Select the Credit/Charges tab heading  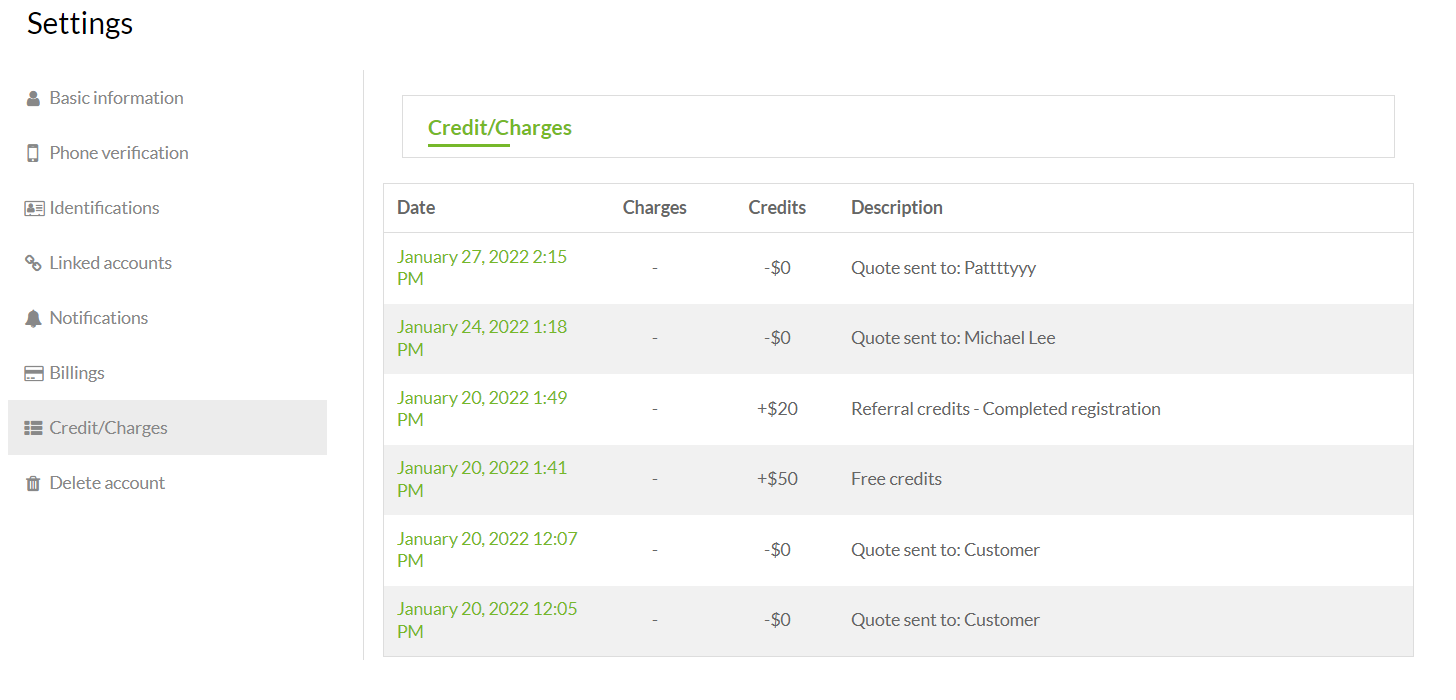(x=499, y=128)
